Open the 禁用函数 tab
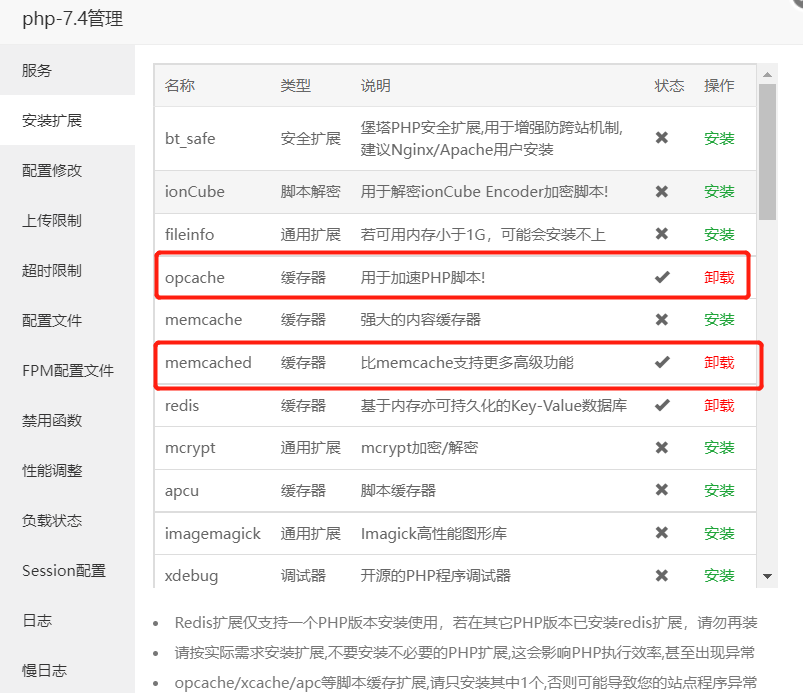This screenshot has height=693, width=803. click(x=67, y=421)
